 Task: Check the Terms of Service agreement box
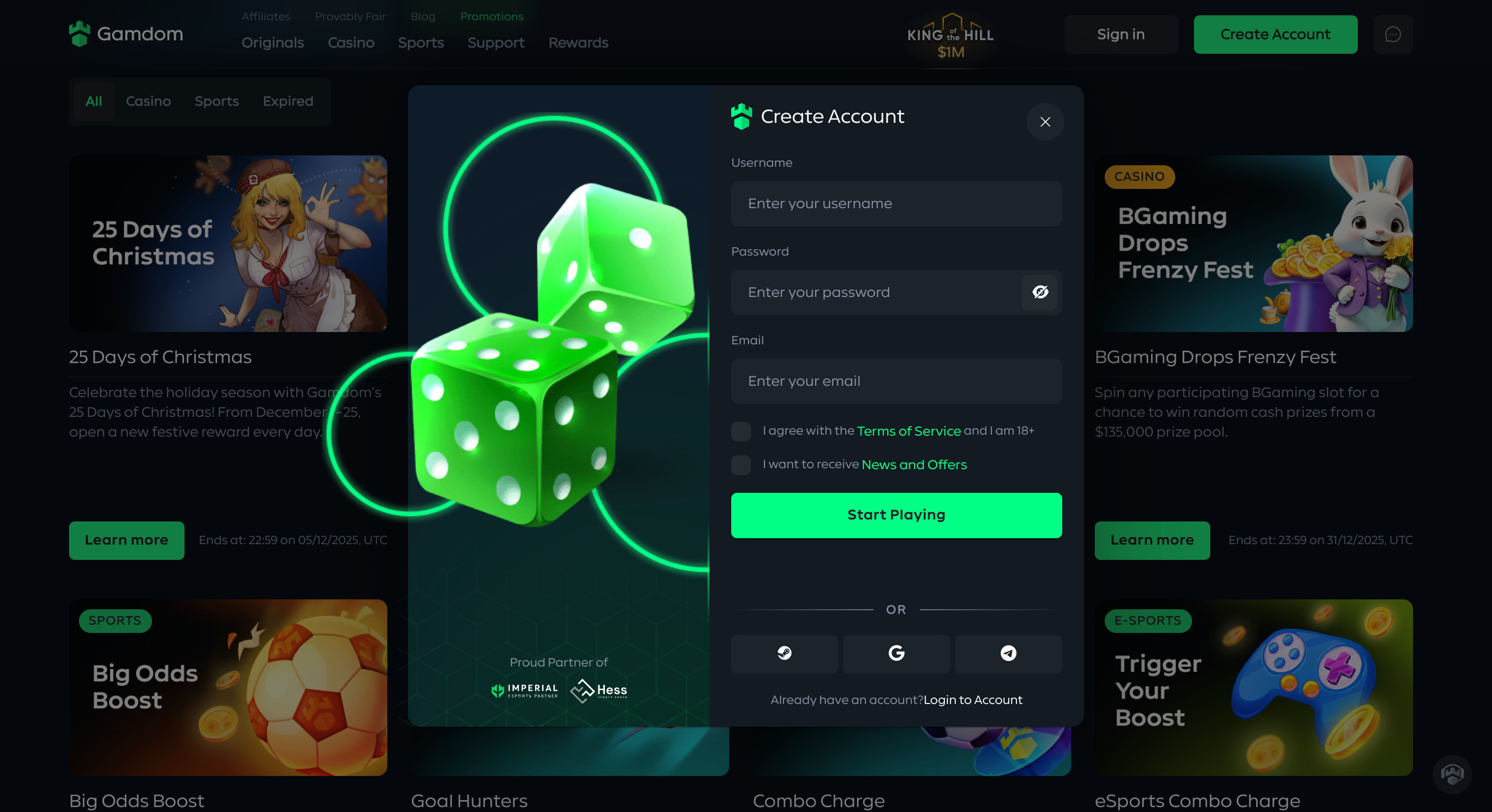[x=741, y=431]
